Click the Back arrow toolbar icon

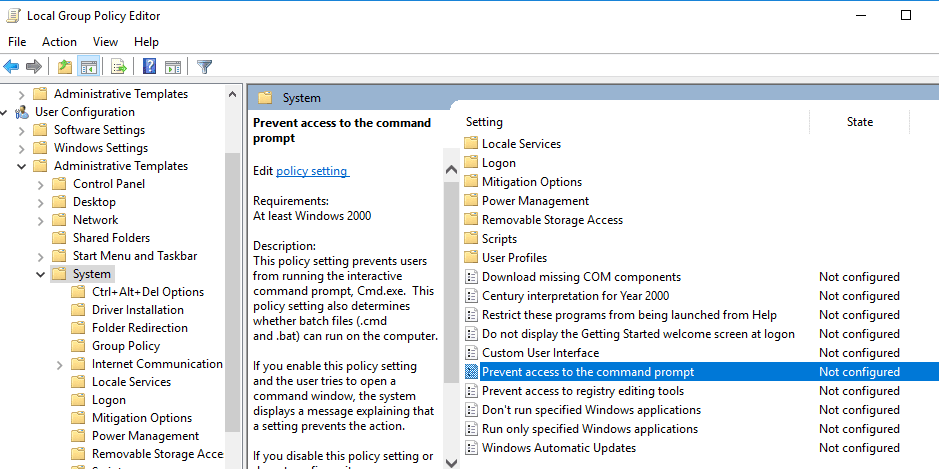(x=11, y=66)
